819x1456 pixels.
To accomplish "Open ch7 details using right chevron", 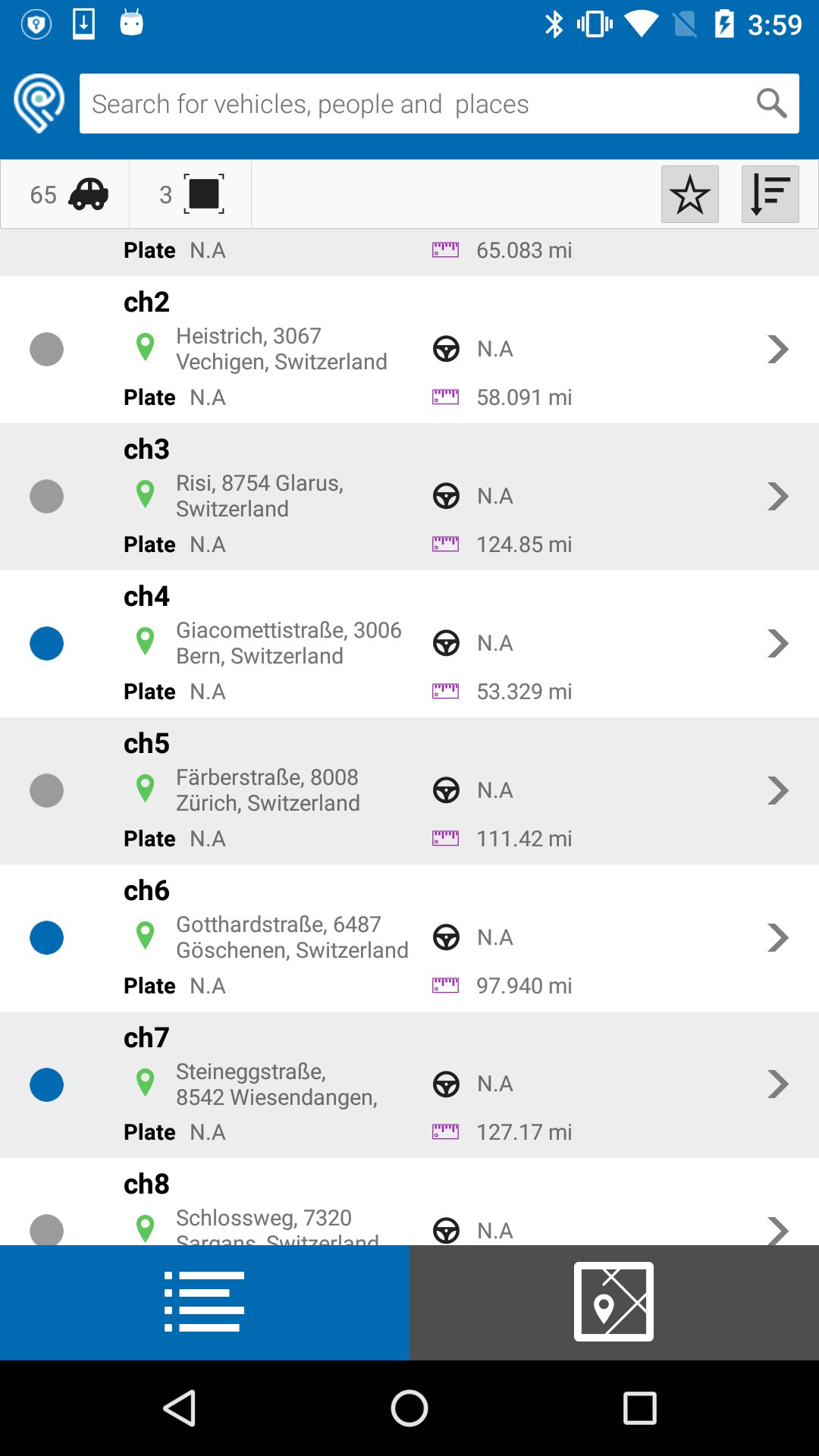I will (x=777, y=1084).
